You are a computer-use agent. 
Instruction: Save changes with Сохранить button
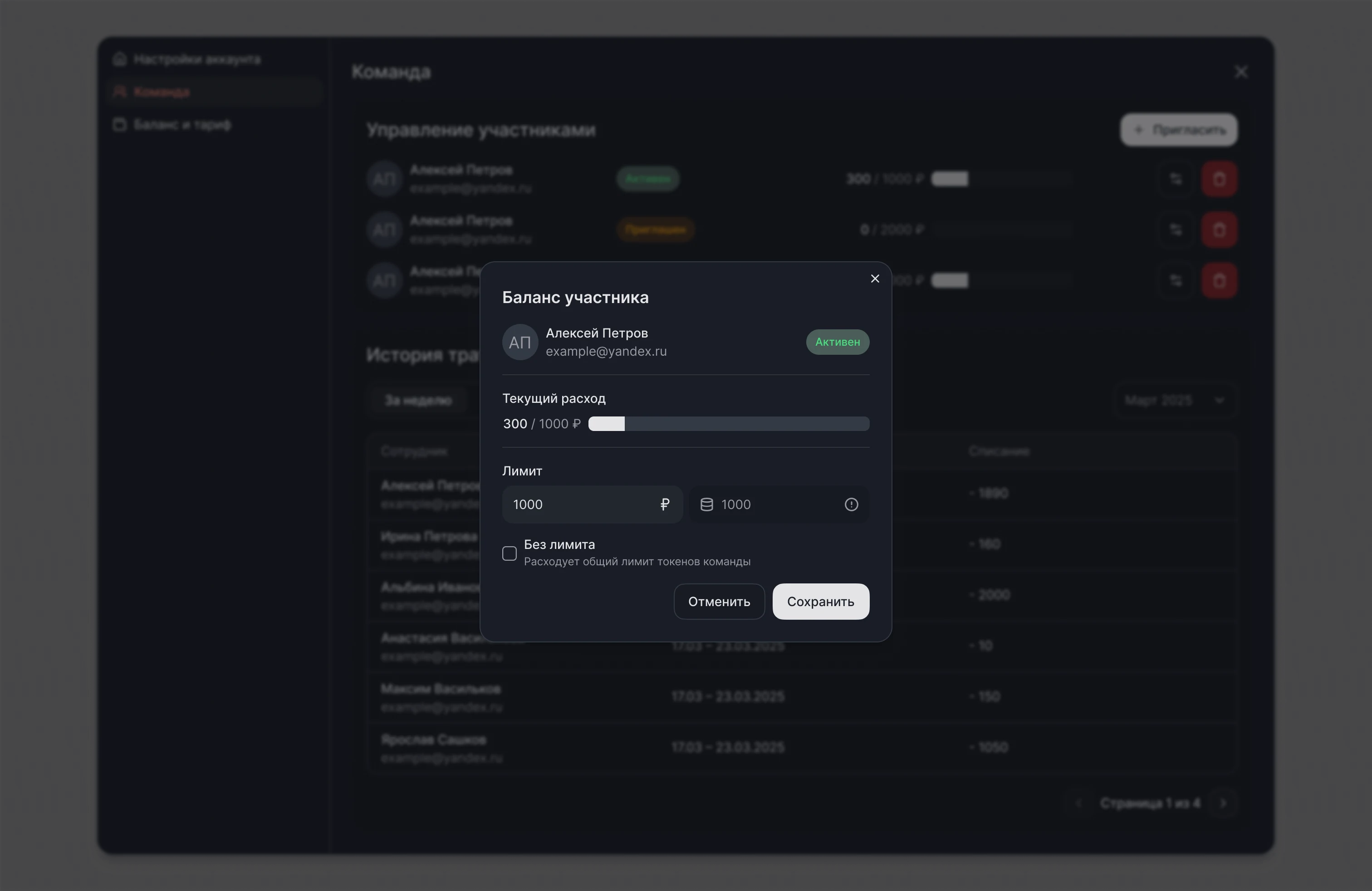pyautogui.click(x=820, y=602)
